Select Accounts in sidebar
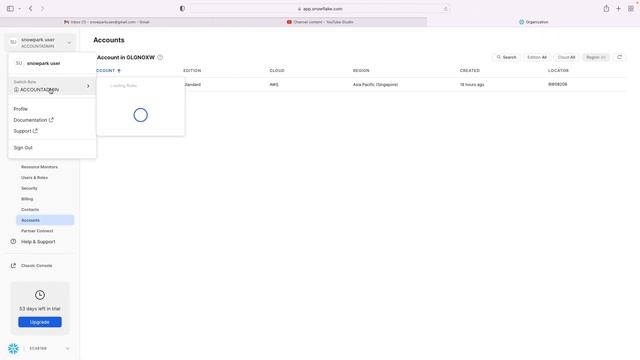 (45, 220)
